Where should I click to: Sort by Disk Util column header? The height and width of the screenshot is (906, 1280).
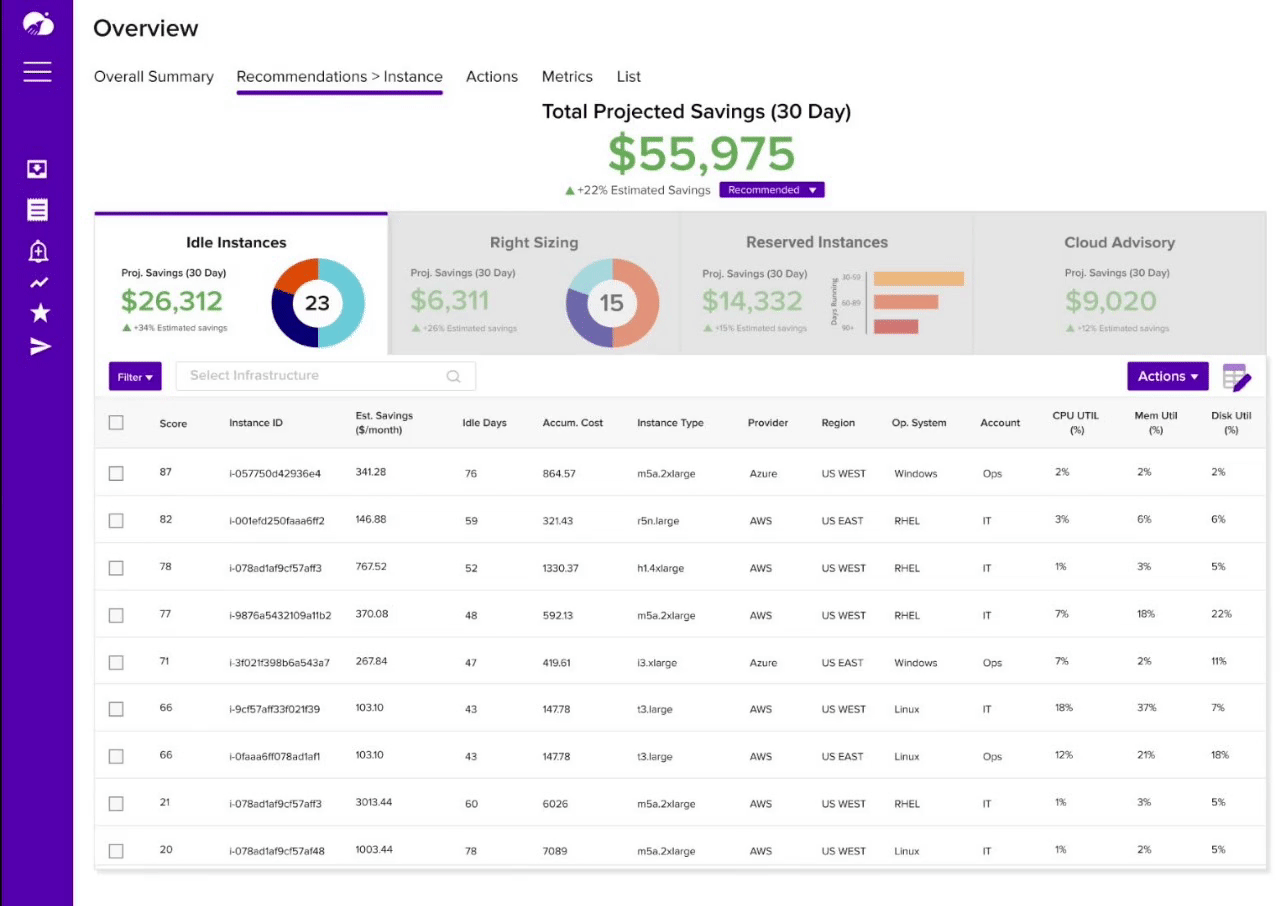pos(1230,423)
